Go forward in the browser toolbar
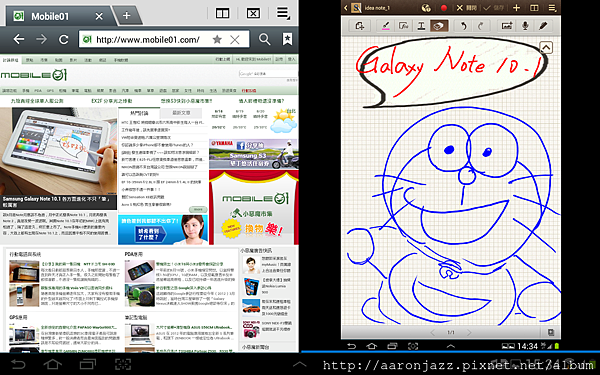This screenshot has height=375, width=600. (x=41, y=39)
